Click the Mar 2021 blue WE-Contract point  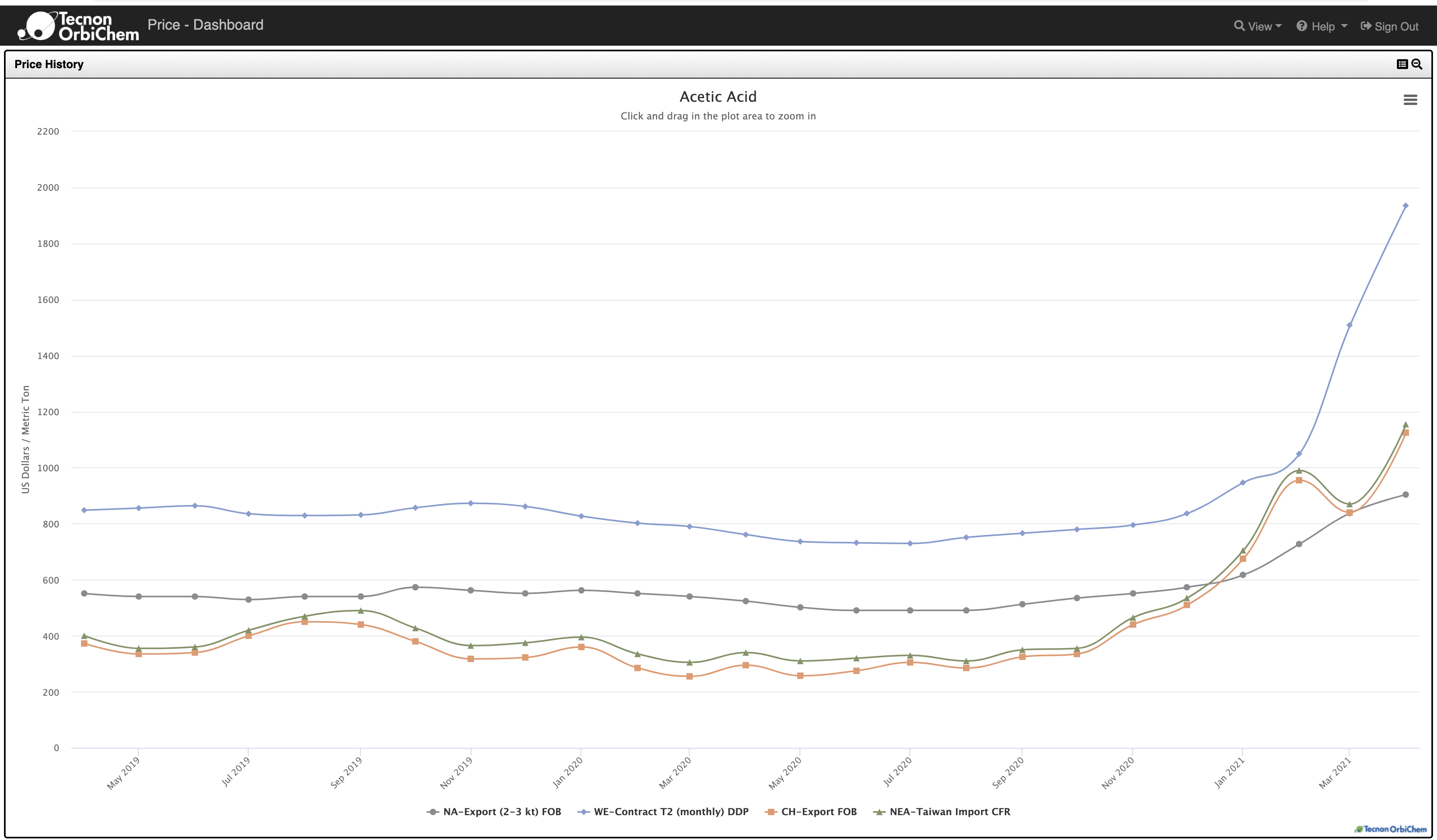(x=1349, y=325)
